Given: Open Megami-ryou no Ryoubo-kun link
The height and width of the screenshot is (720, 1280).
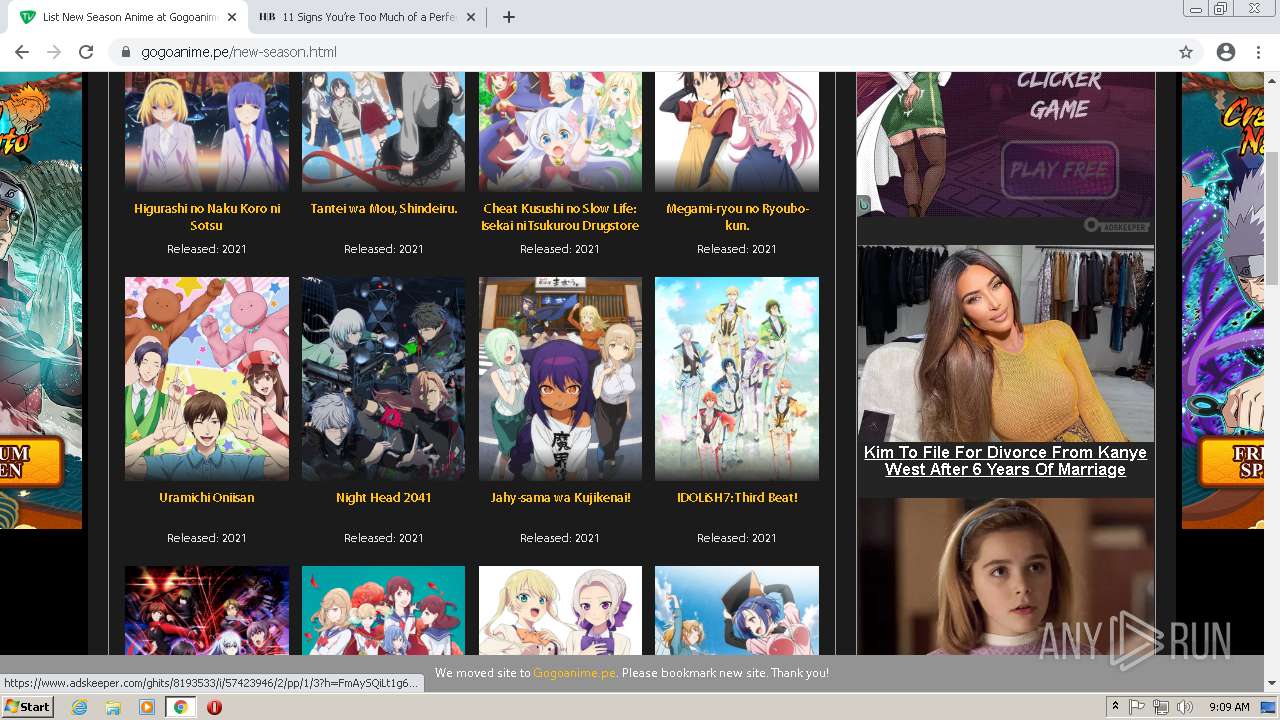Looking at the screenshot, I should (737, 217).
